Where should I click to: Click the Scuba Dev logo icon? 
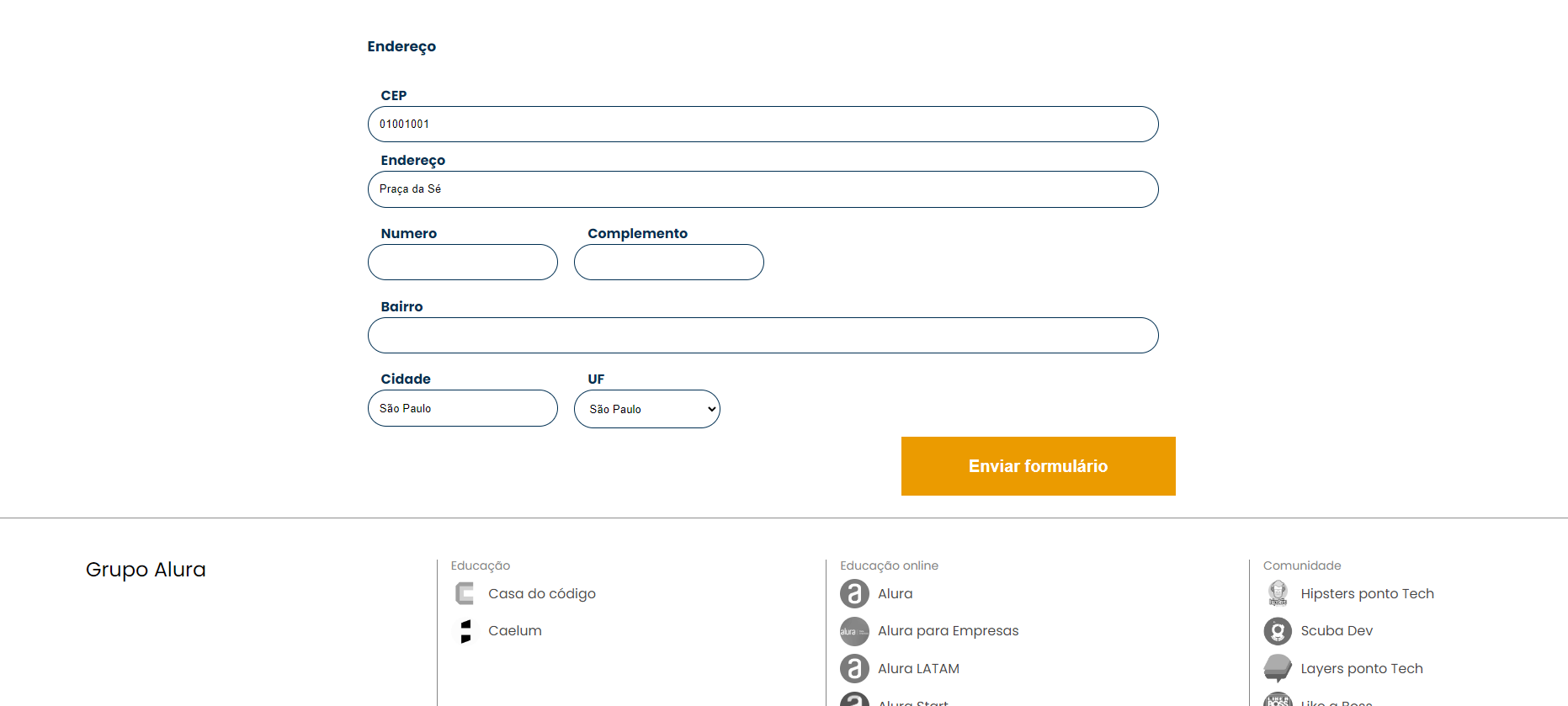[x=1278, y=631]
